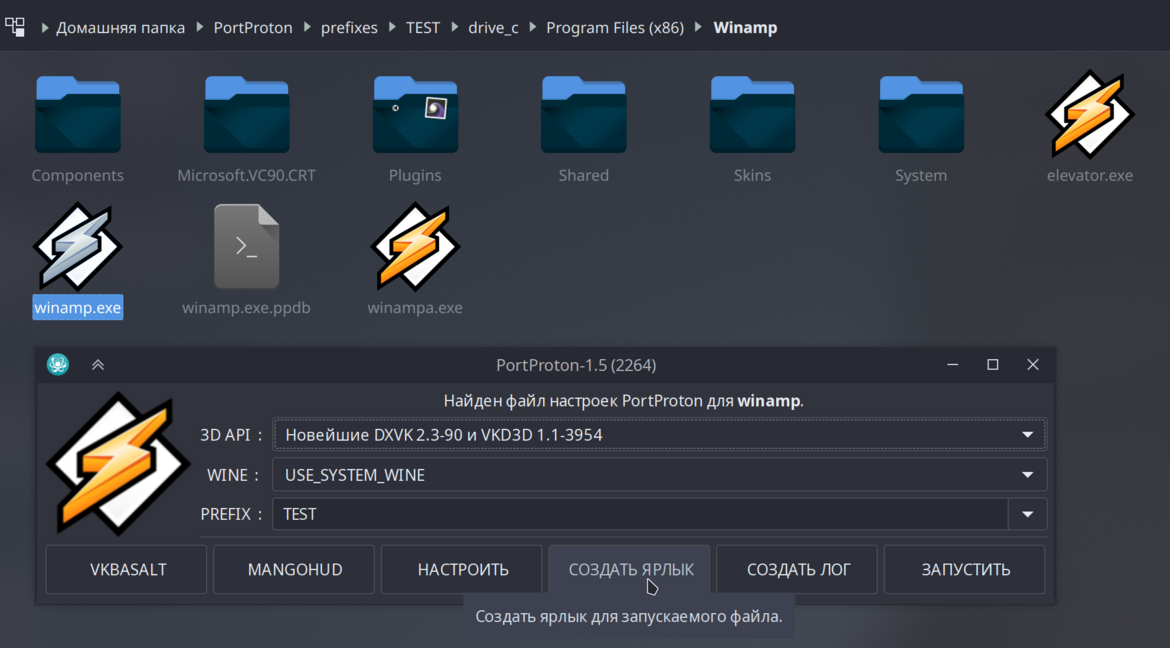This screenshot has width=1170, height=648.
Task: Click the VKBASALT button
Action: click(126, 570)
